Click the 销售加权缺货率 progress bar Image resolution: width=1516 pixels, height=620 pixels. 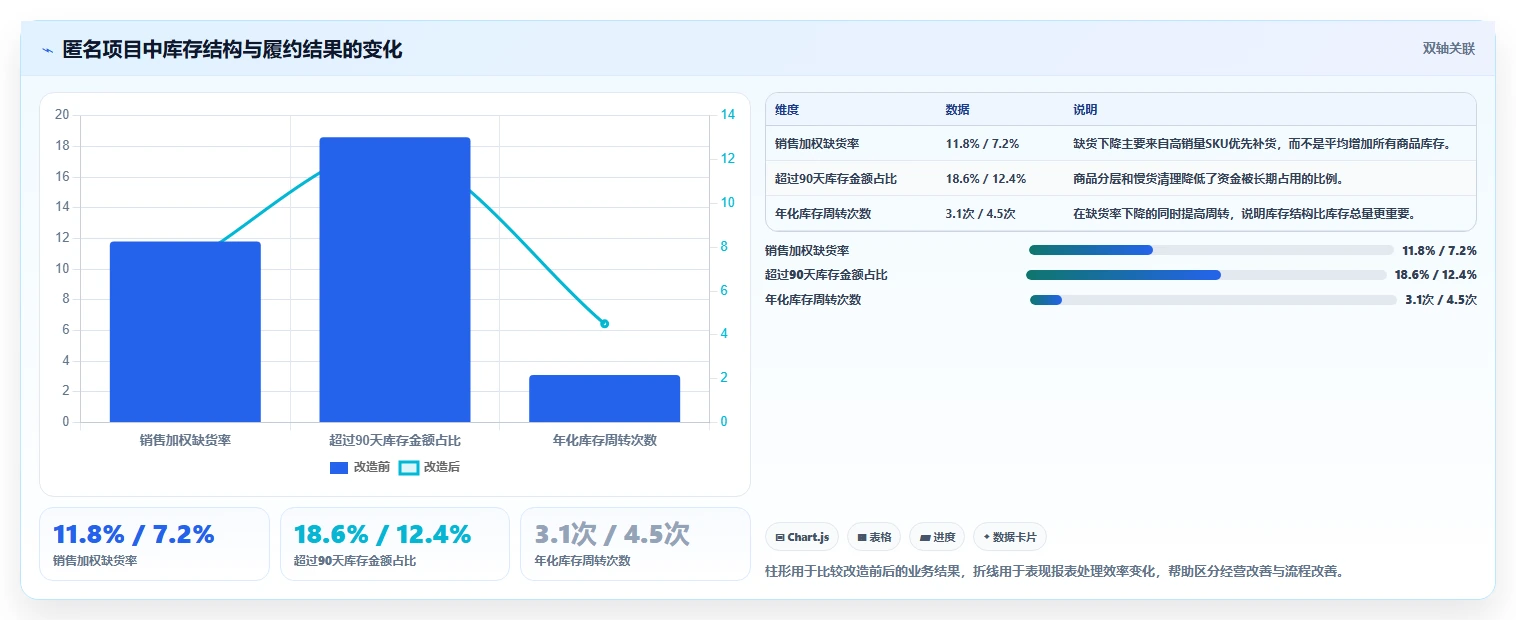click(x=1211, y=250)
